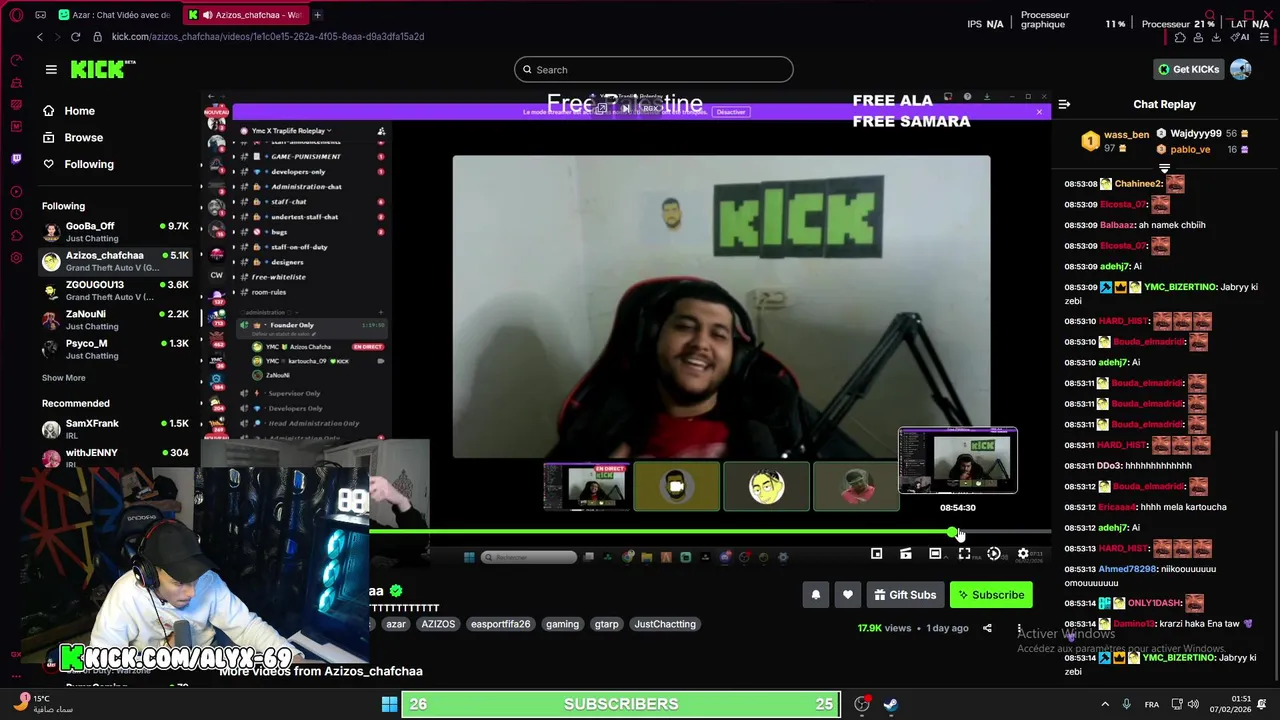Select the azar tag
1280x720 pixels.
397,624
